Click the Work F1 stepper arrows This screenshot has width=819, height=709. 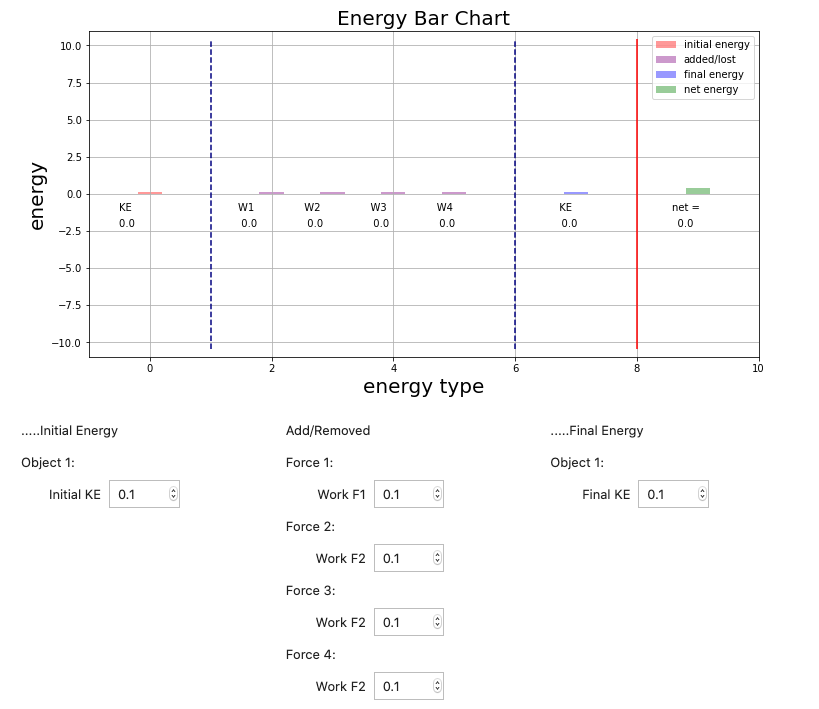point(437,494)
